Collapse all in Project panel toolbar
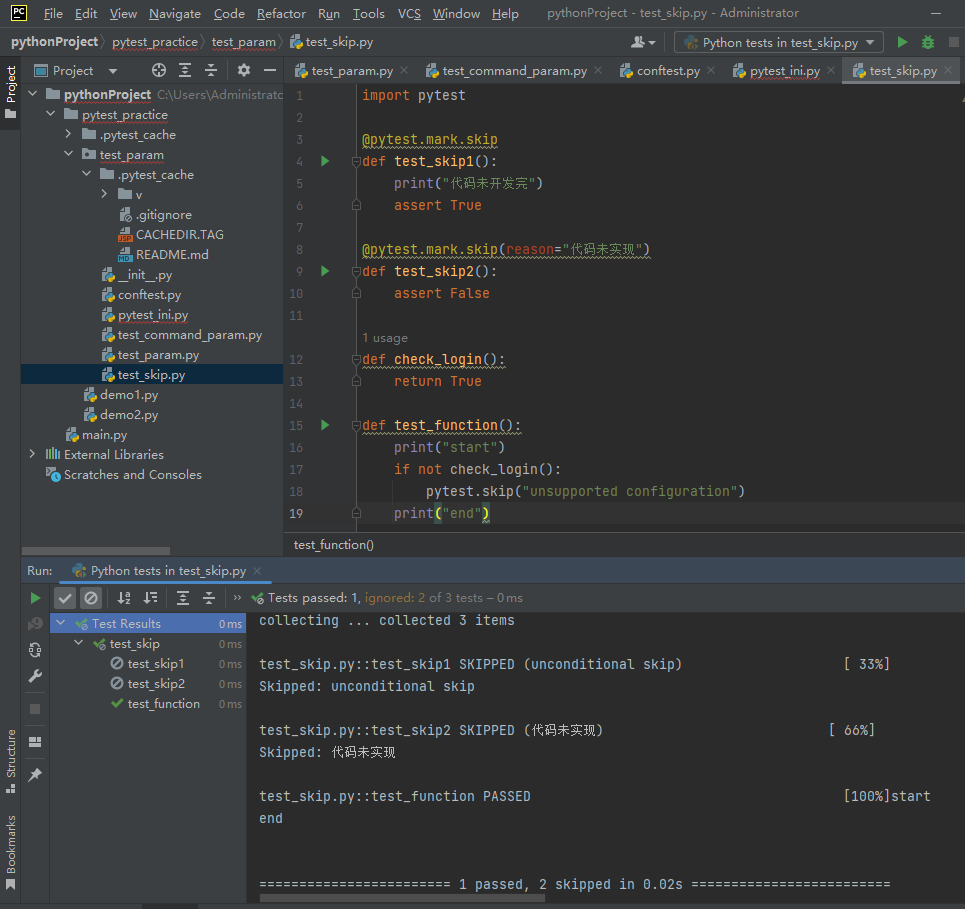This screenshot has width=965, height=909. (x=210, y=70)
